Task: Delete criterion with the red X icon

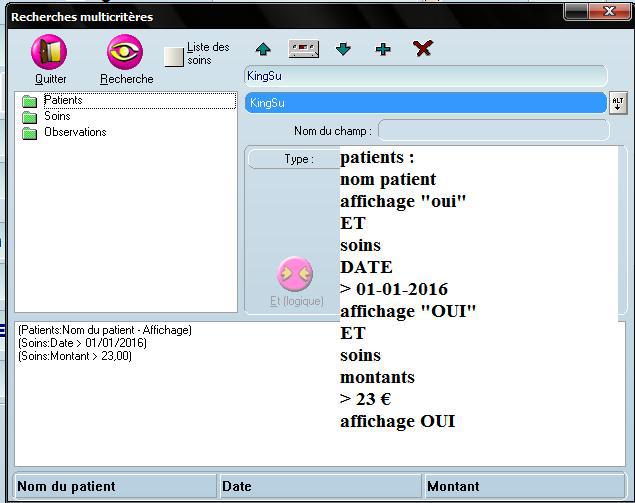Action: 423,48
